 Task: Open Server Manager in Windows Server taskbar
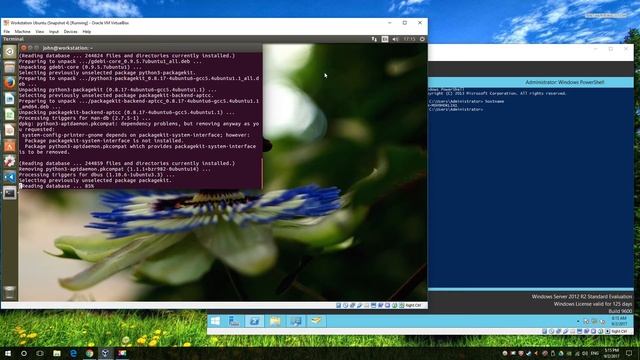[x=234, y=321]
